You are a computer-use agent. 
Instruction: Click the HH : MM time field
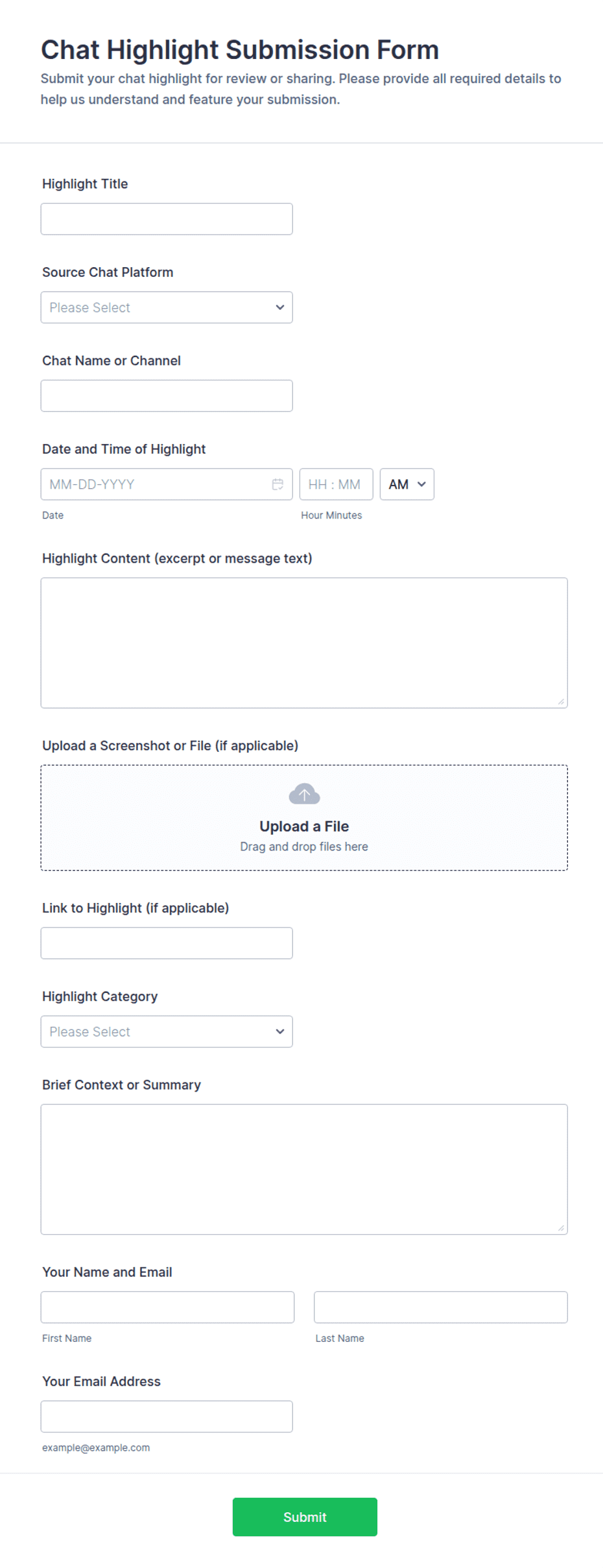pyautogui.click(x=337, y=484)
